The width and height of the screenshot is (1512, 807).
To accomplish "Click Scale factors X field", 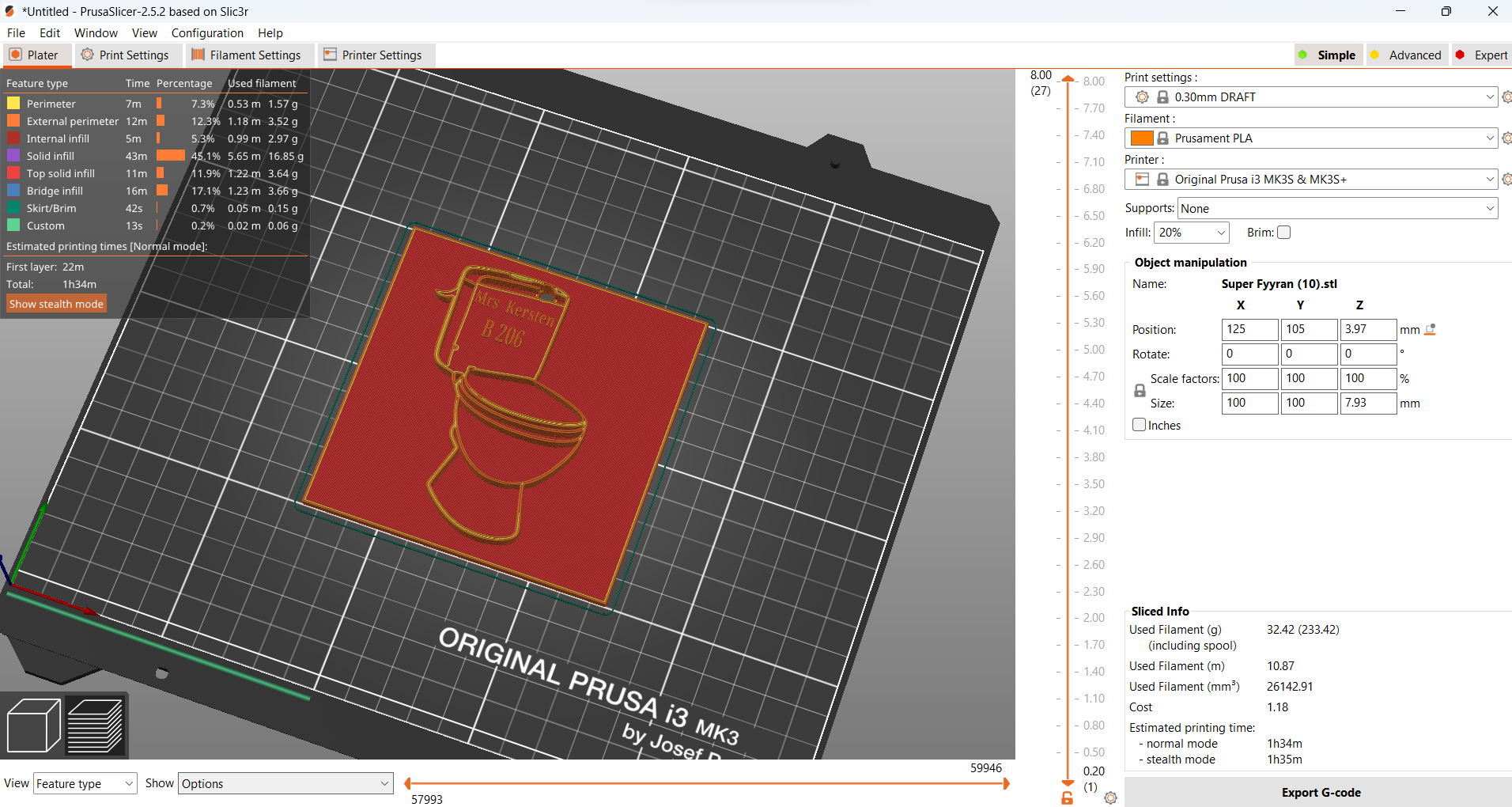I will [x=1249, y=378].
